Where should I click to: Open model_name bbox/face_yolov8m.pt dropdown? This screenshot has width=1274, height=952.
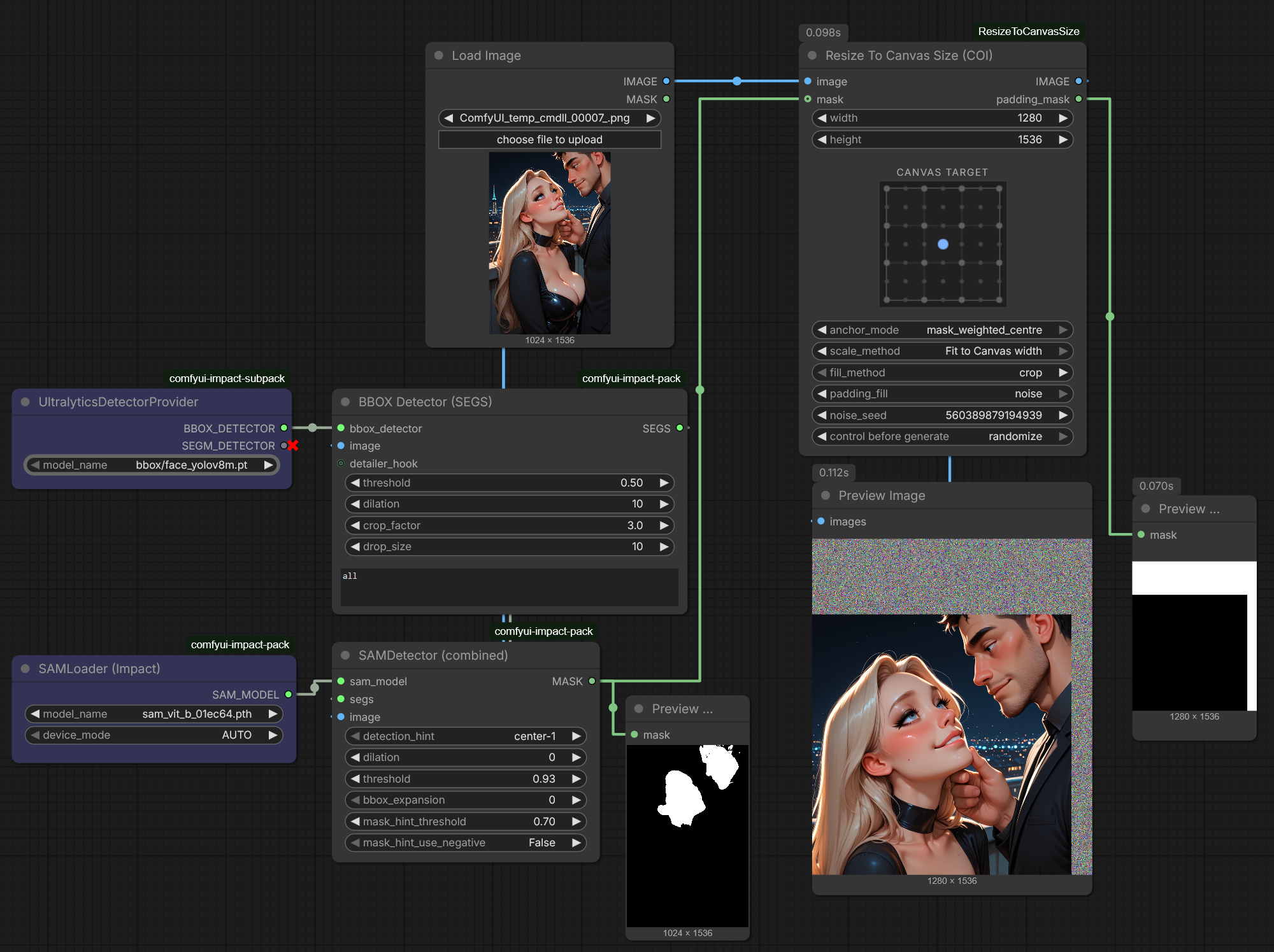[152, 465]
